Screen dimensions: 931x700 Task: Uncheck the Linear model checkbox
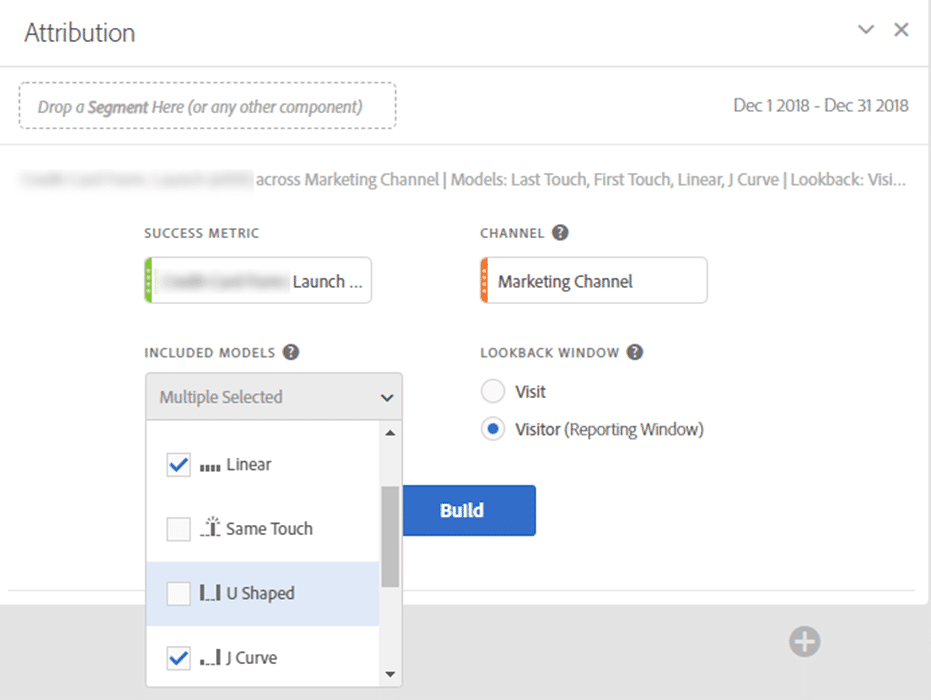(x=178, y=465)
